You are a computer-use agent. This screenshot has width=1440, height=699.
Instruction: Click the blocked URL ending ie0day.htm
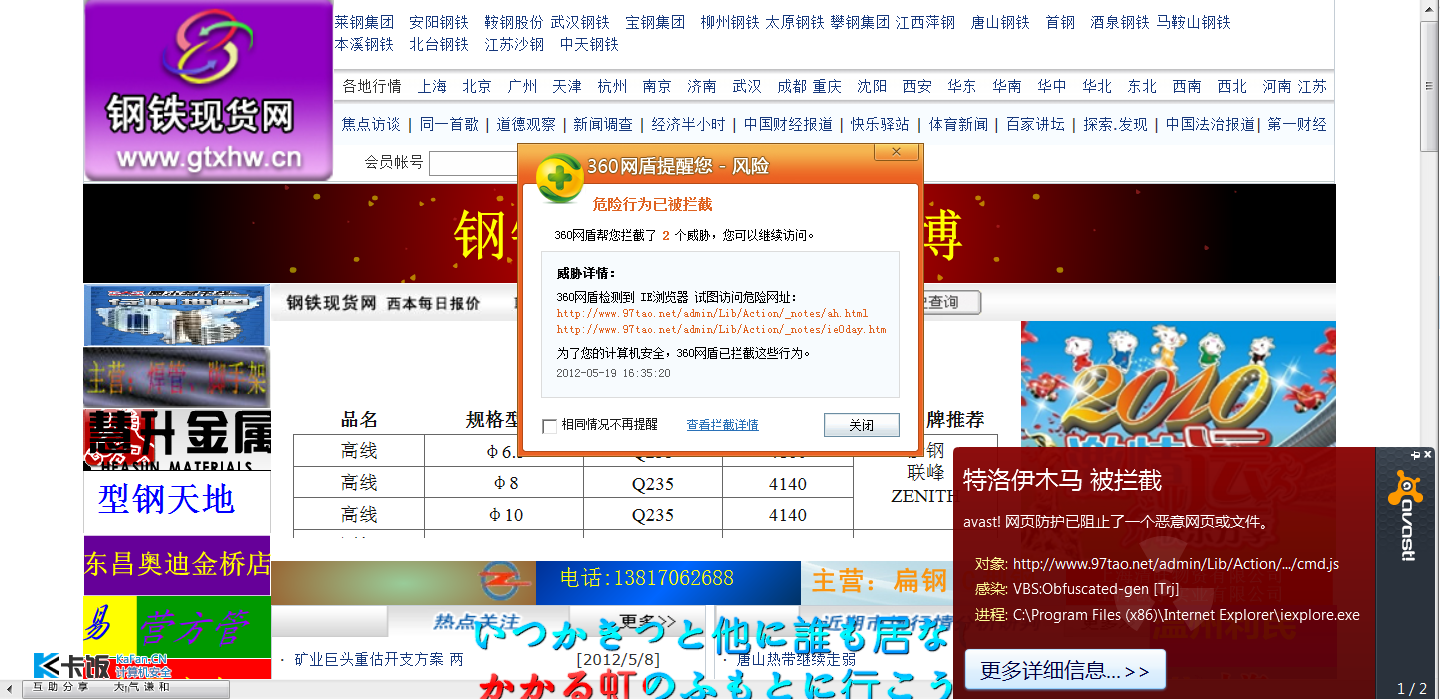[721, 329]
